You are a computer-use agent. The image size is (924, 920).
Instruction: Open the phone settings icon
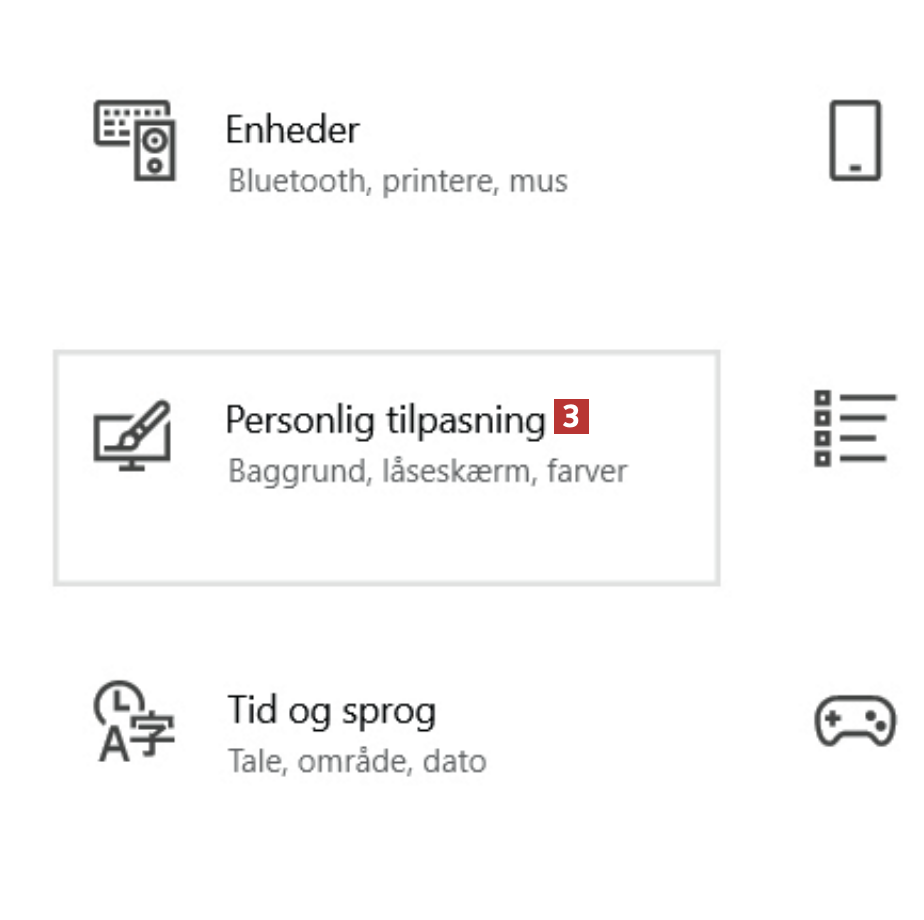pyautogui.click(x=855, y=140)
